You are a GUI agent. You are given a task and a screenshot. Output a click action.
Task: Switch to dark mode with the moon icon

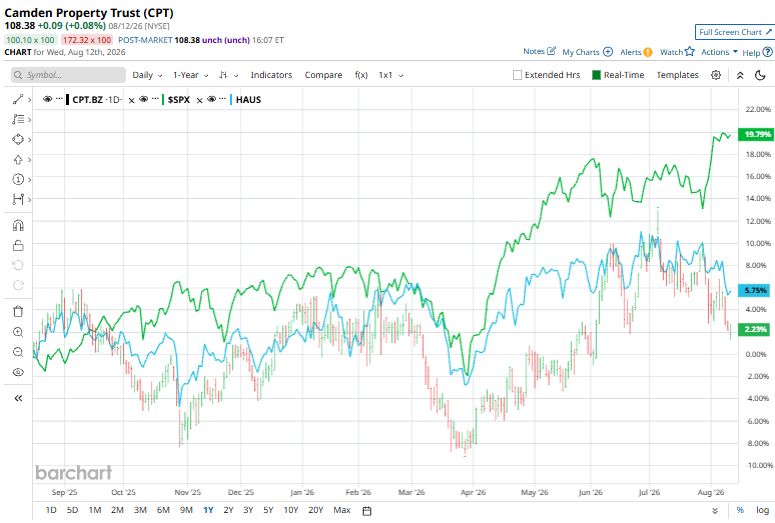click(x=760, y=75)
